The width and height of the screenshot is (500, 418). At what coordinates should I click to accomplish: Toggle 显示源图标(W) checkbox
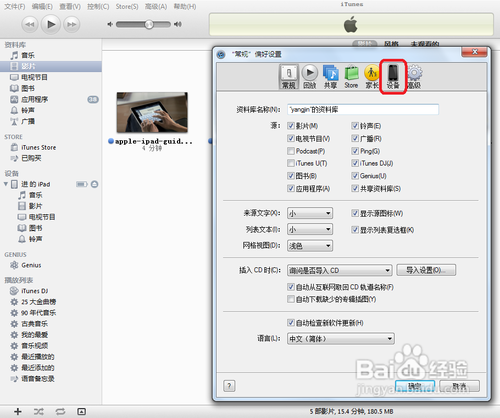click(355, 213)
